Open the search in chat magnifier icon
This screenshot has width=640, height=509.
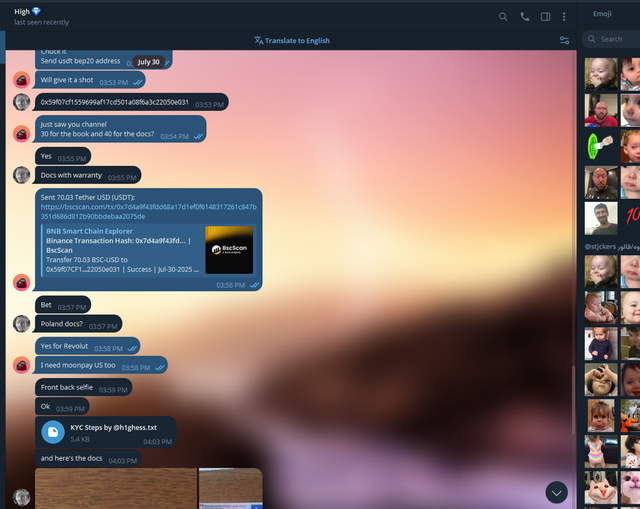tap(503, 17)
